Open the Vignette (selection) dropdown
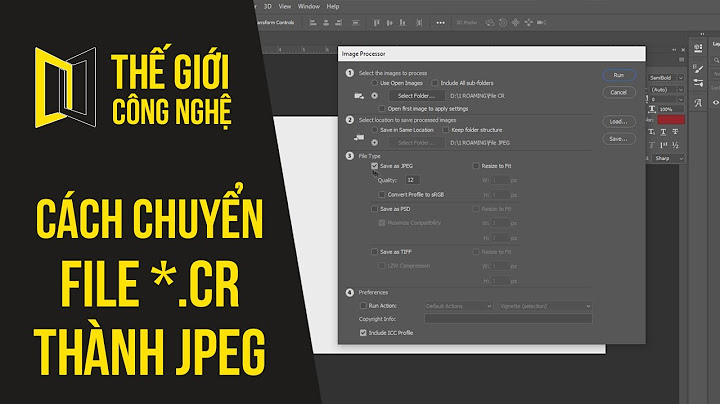 pyautogui.click(x=546, y=306)
